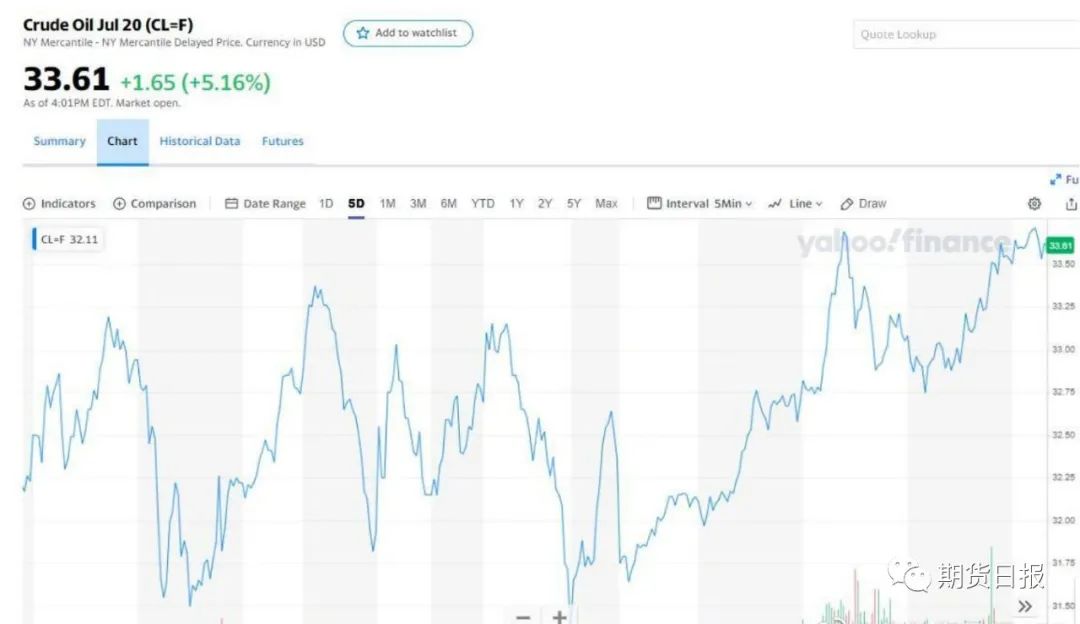Viewport: 1080px width, 624px height.
Task: Switch to the Summary tab
Action: click(60, 142)
